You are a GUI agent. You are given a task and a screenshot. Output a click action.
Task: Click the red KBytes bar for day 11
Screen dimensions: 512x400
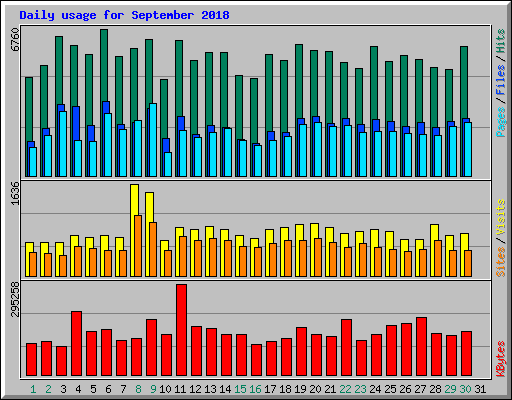(x=182, y=330)
